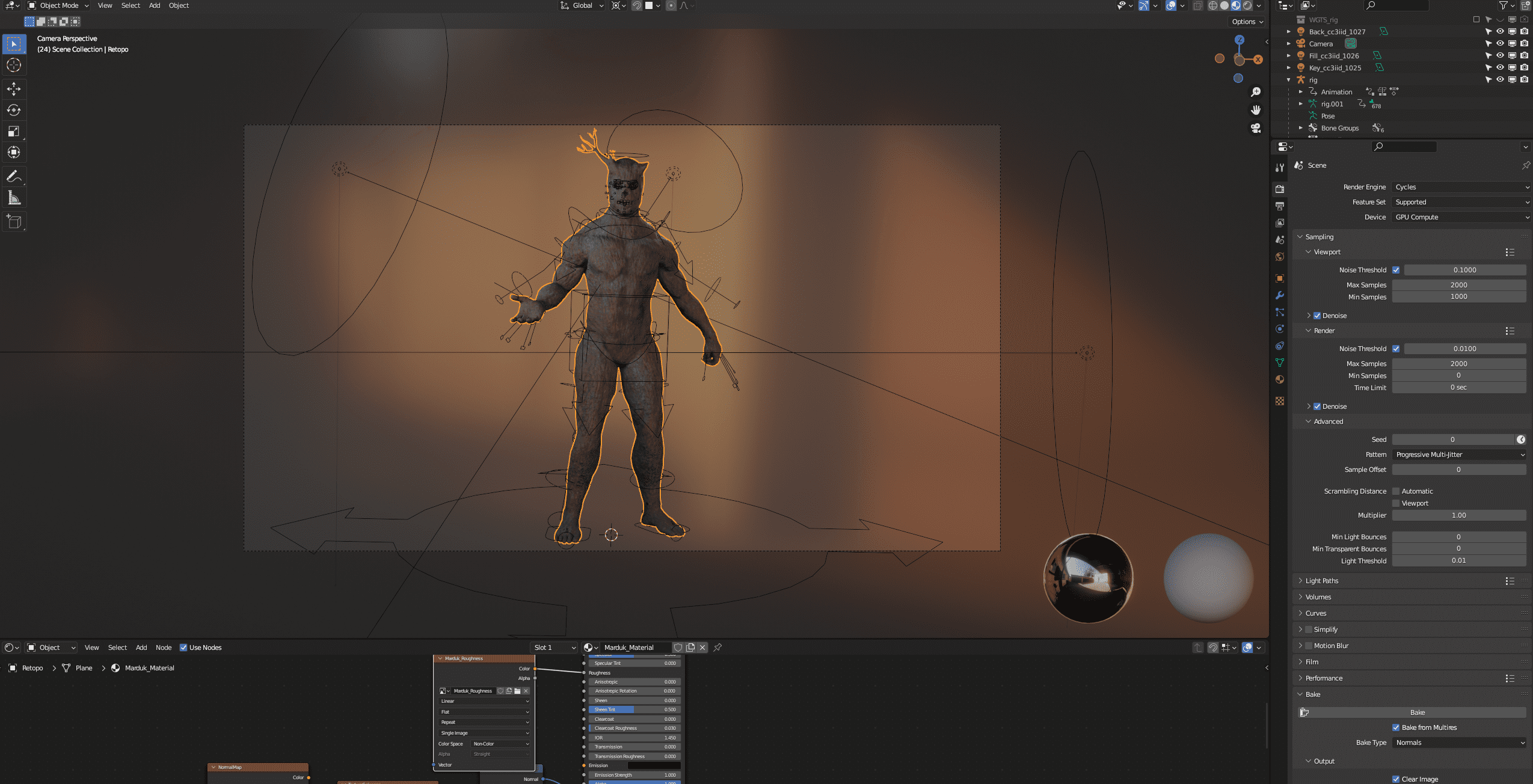Viewport: 1533px width, 784px height.
Task: Click the render Max Samples field
Action: pyautogui.click(x=1458, y=364)
